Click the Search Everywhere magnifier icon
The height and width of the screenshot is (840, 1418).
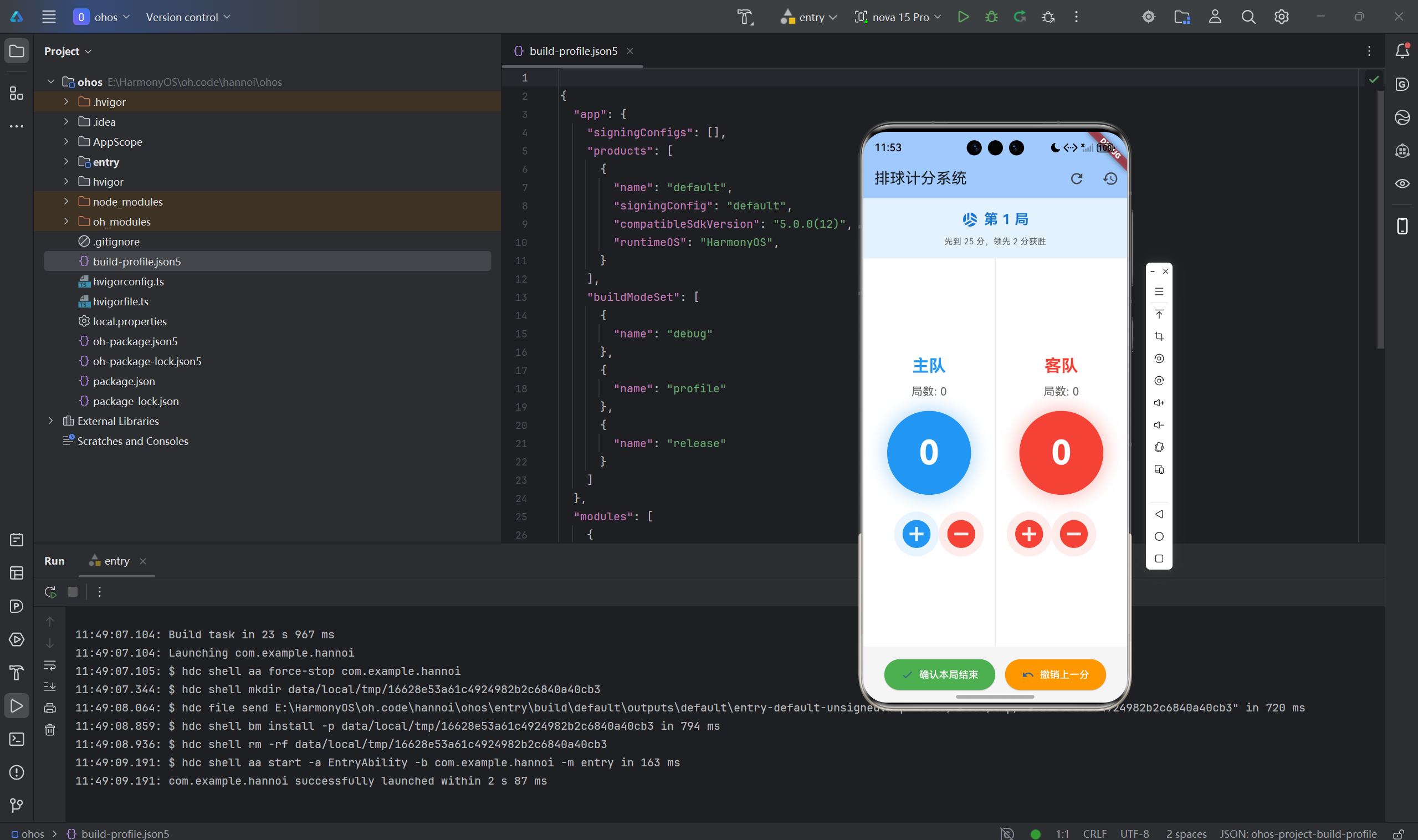pos(1248,17)
